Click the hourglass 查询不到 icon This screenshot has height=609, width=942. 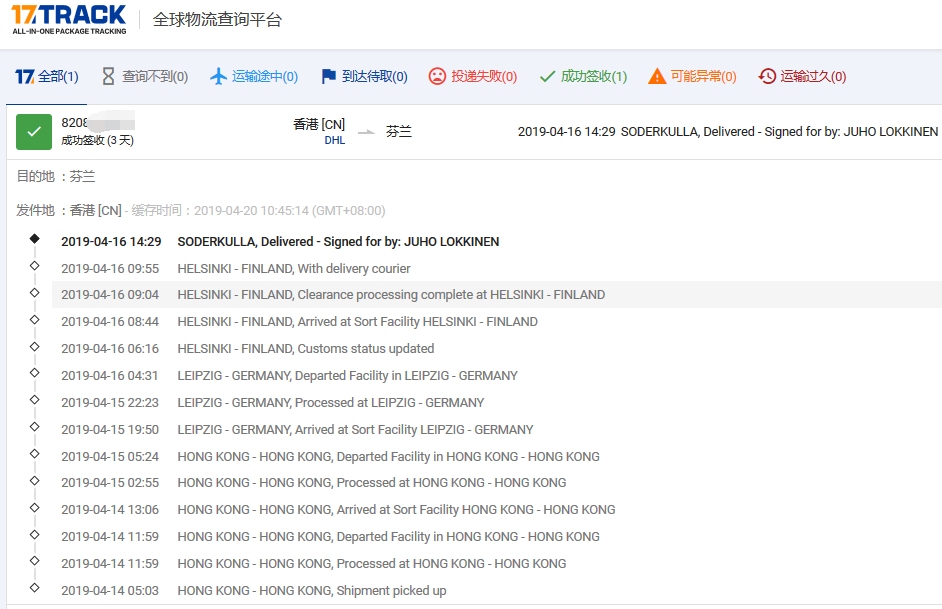pyautogui.click(x=108, y=77)
